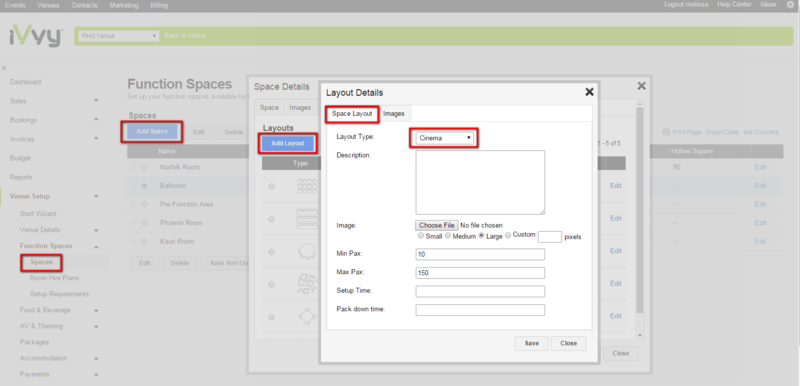Expand the Venue Details submenu
800x386 pixels.
tap(96, 230)
